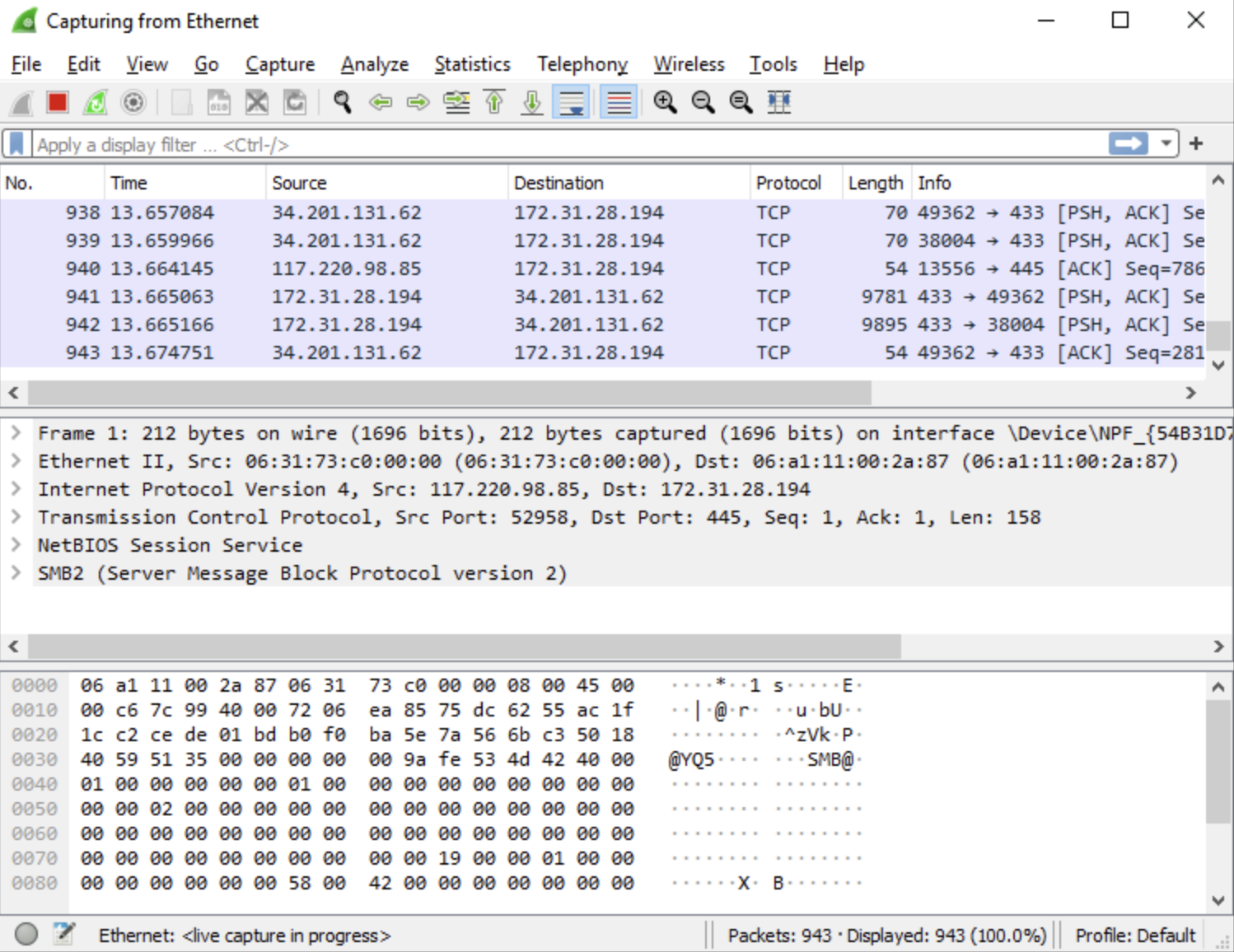This screenshot has width=1234, height=952.
Task: Zoom in on packet text
Action: [665, 102]
